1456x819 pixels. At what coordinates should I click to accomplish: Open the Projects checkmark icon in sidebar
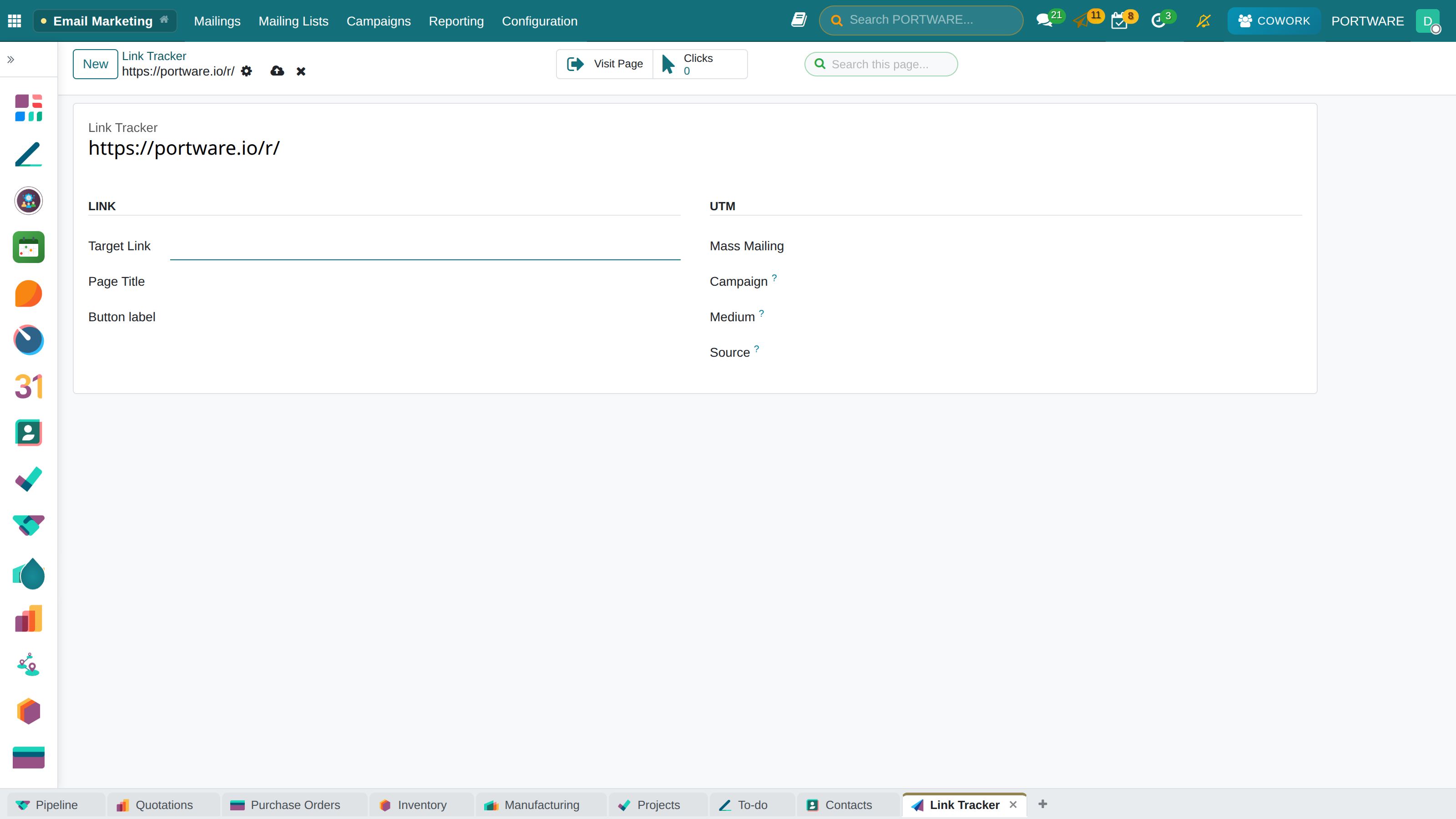coord(28,479)
